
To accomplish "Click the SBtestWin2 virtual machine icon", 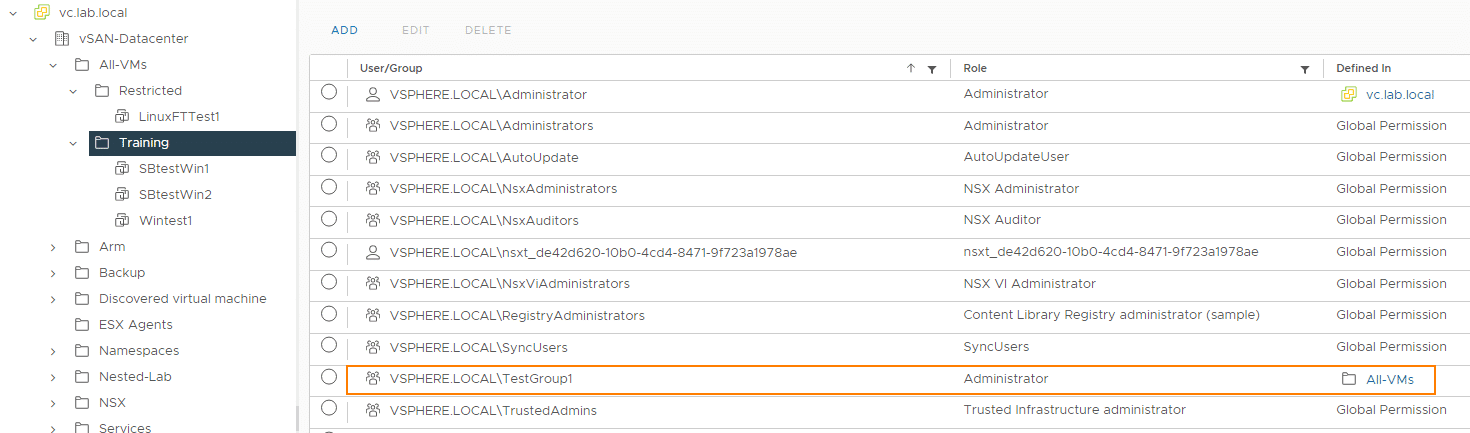I will (122, 195).
